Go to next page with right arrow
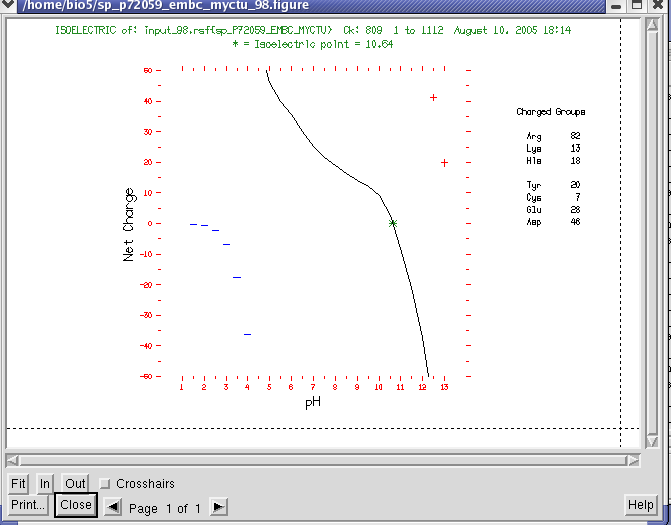The width and height of the screenshot is (671, 525). click(218, 507)
